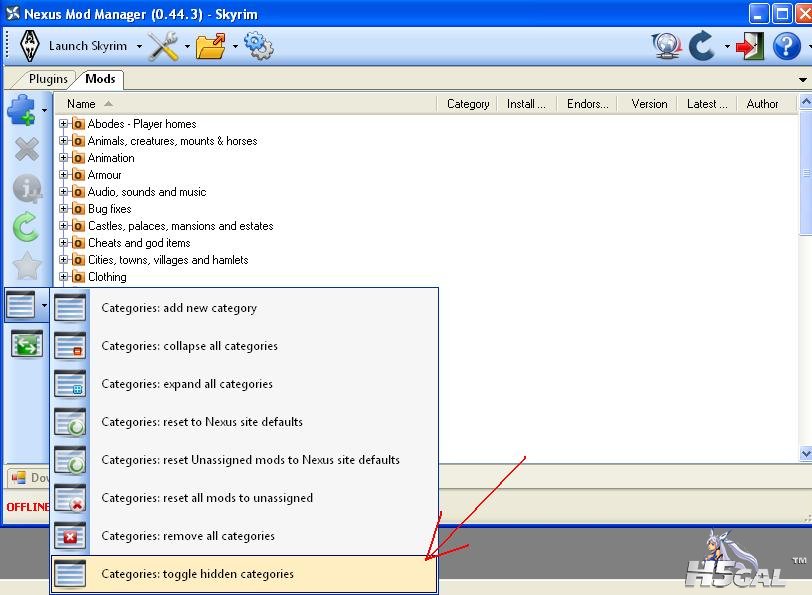The width and height of the screenshot is (812, 595).
Task: Click the mod list scrollbar down arrow
Action: pos(806,454)
